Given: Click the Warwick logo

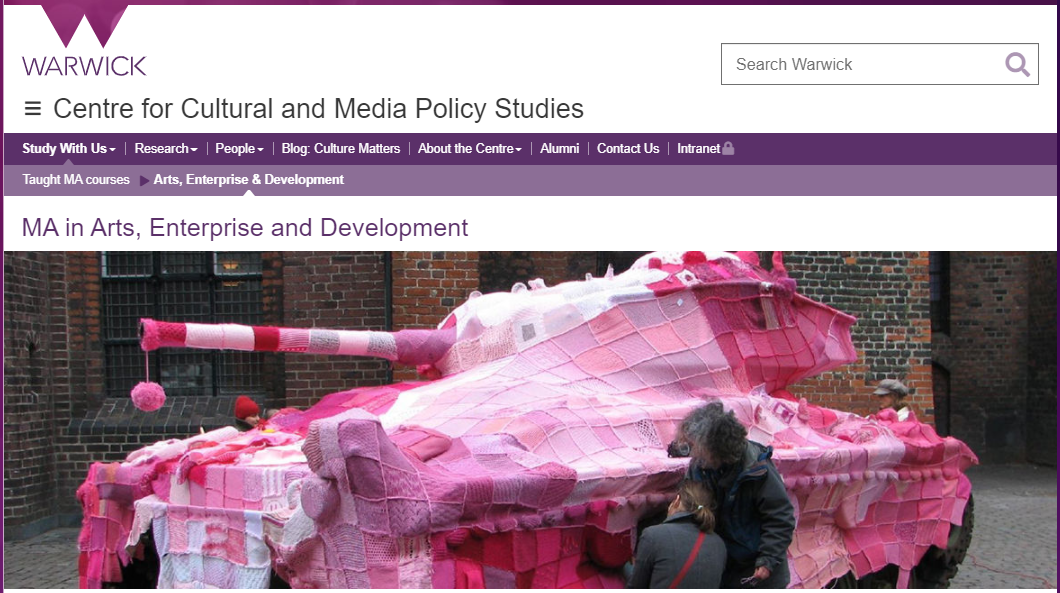Looking at the screenshot, I should tap(85, 40).
